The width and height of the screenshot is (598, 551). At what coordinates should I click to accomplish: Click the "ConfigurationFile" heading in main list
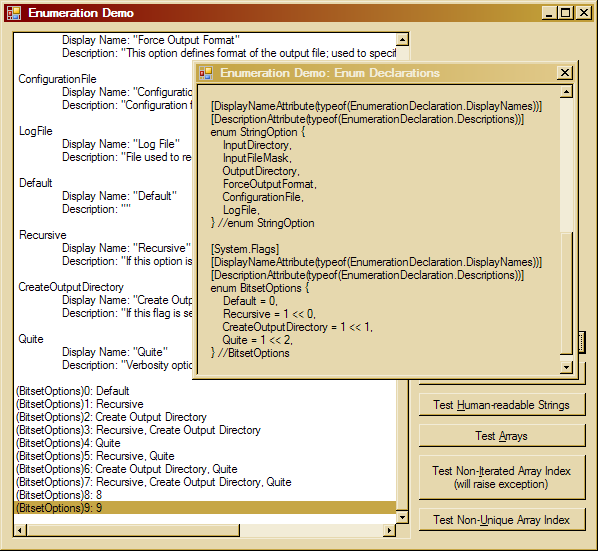pos(58,79)
